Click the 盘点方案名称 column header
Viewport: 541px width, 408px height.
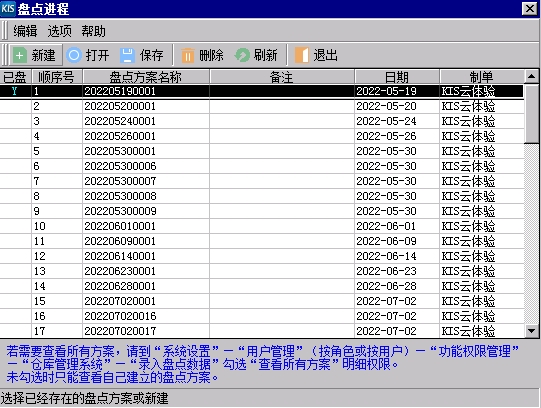tap(146, 77)
